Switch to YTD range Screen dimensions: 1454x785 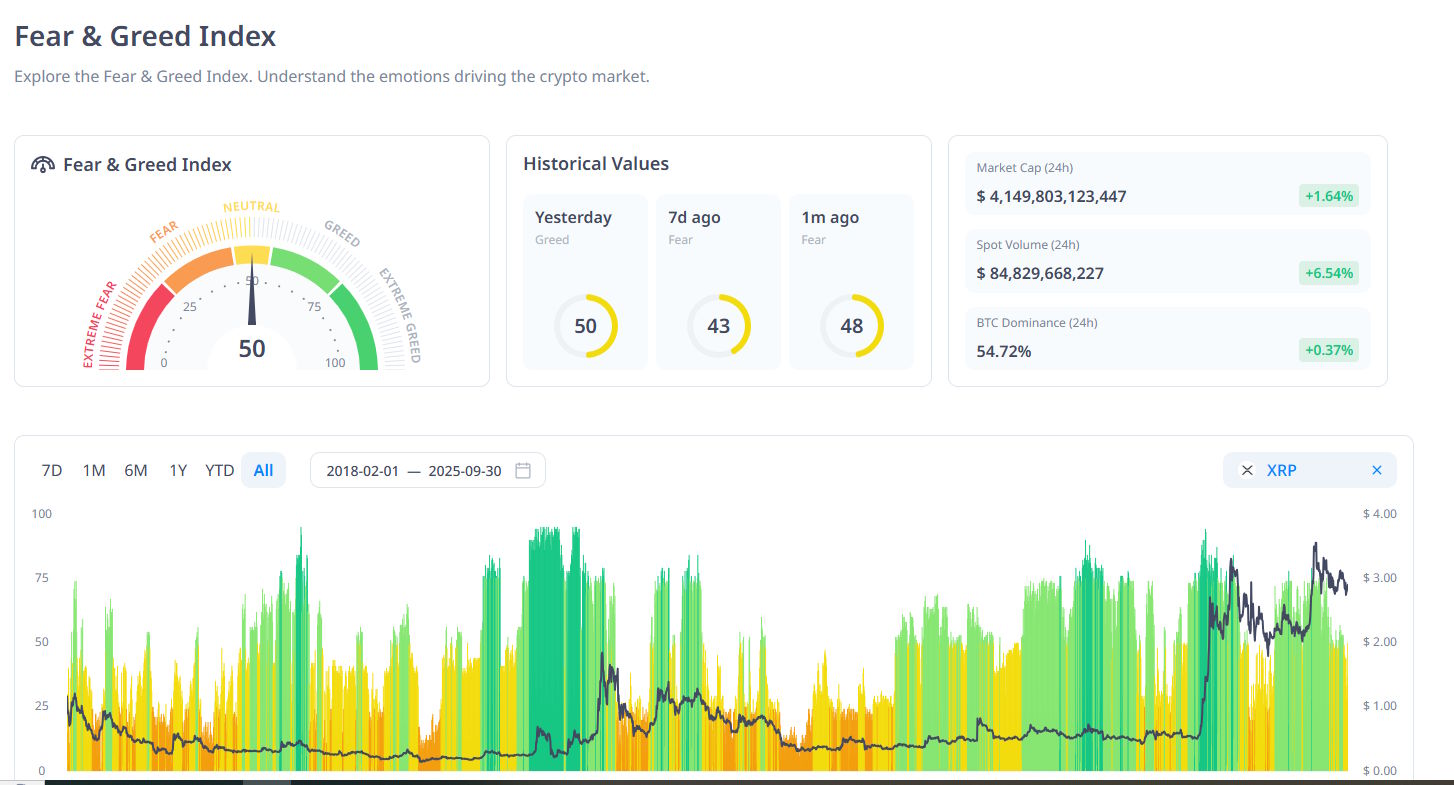click(x=219, y=470)
